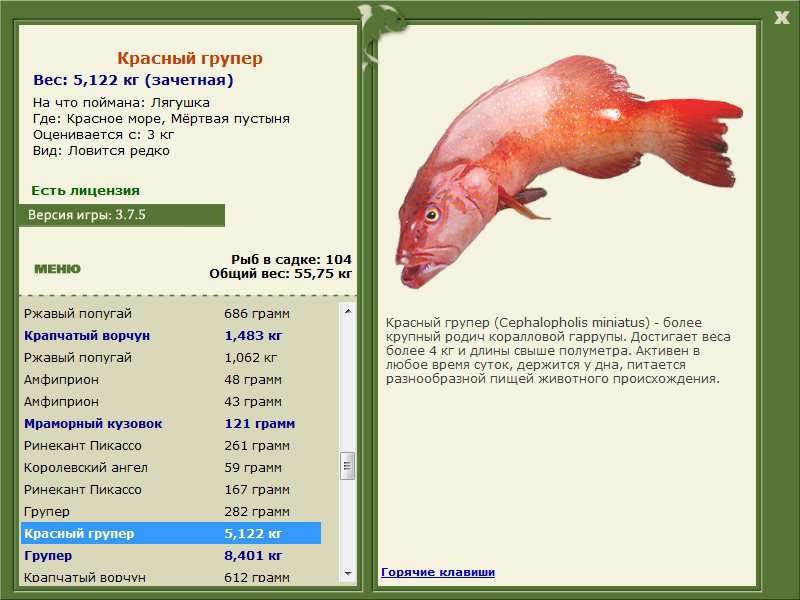The width and height of the screenshot is (800, 600).
Task: Open the МЕНЮ button
Action: pyautogui.click(x=57, y=269)
